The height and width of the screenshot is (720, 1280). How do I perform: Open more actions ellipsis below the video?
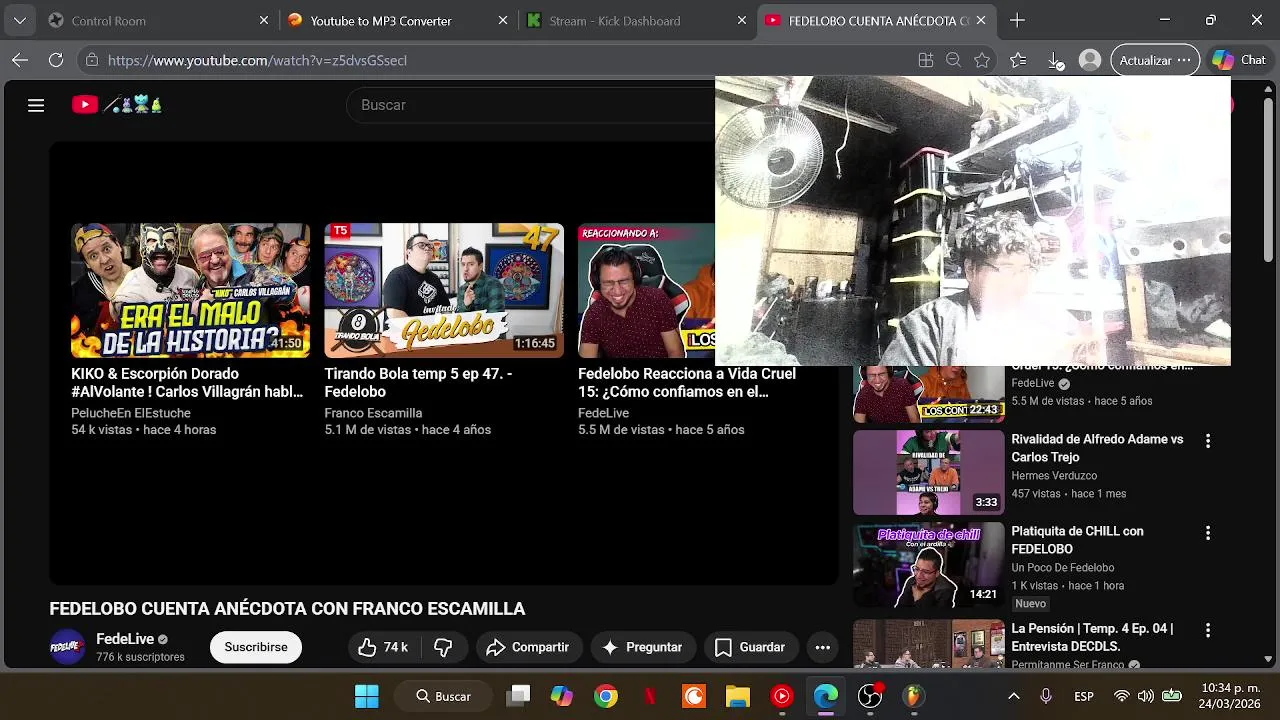click(x=823, y=647)
